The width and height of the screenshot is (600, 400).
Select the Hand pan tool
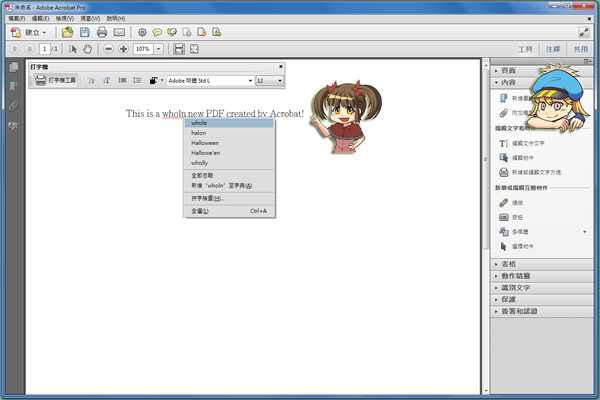[88, 49]
